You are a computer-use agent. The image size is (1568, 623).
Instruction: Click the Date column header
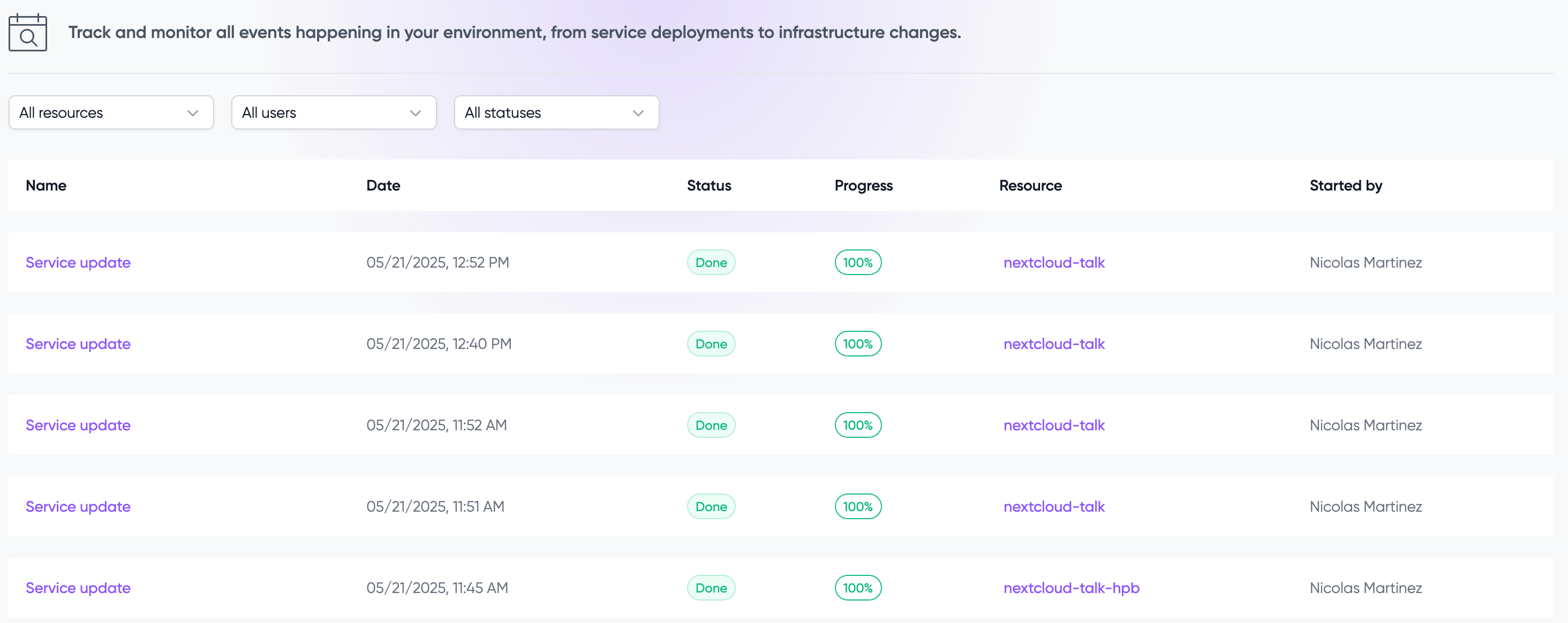click(383, 186)
